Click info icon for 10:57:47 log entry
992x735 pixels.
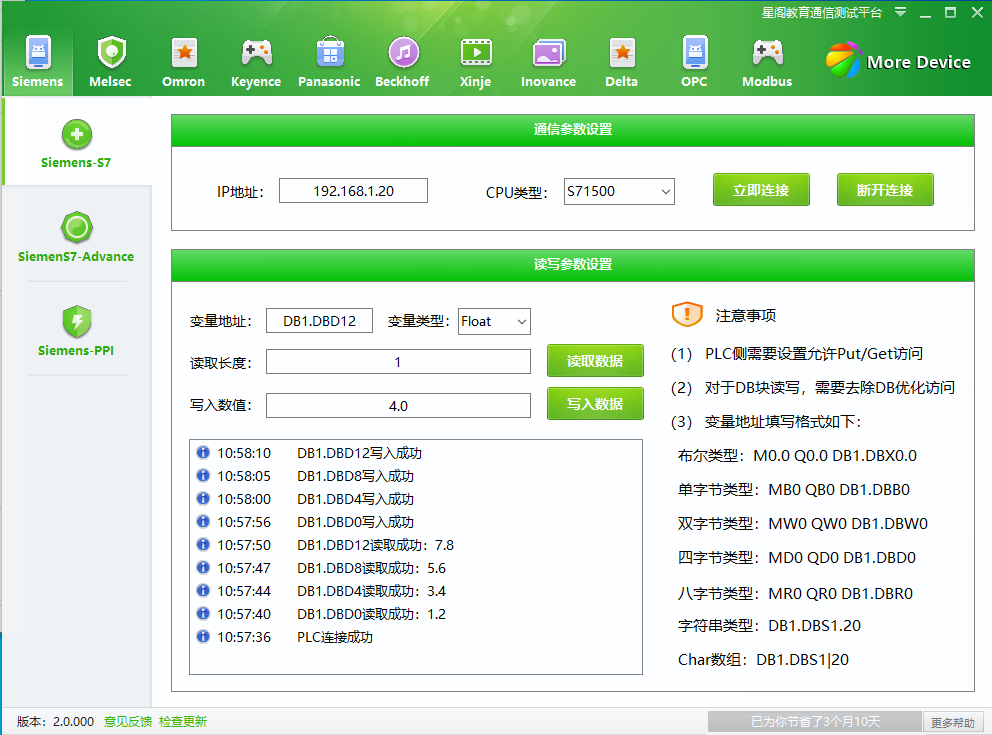[202, 567]
